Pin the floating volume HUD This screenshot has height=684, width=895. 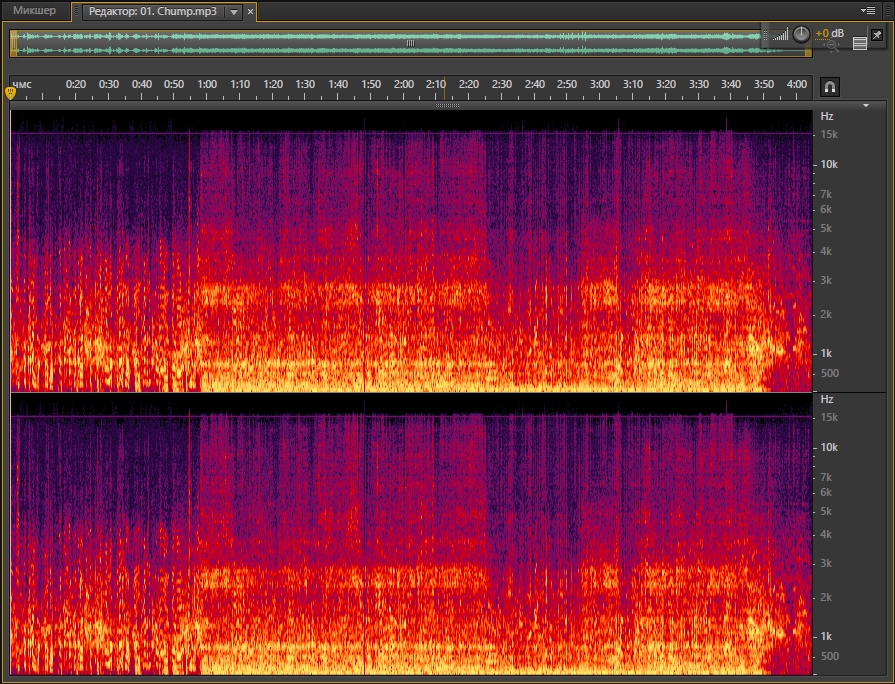coord(876,34)
